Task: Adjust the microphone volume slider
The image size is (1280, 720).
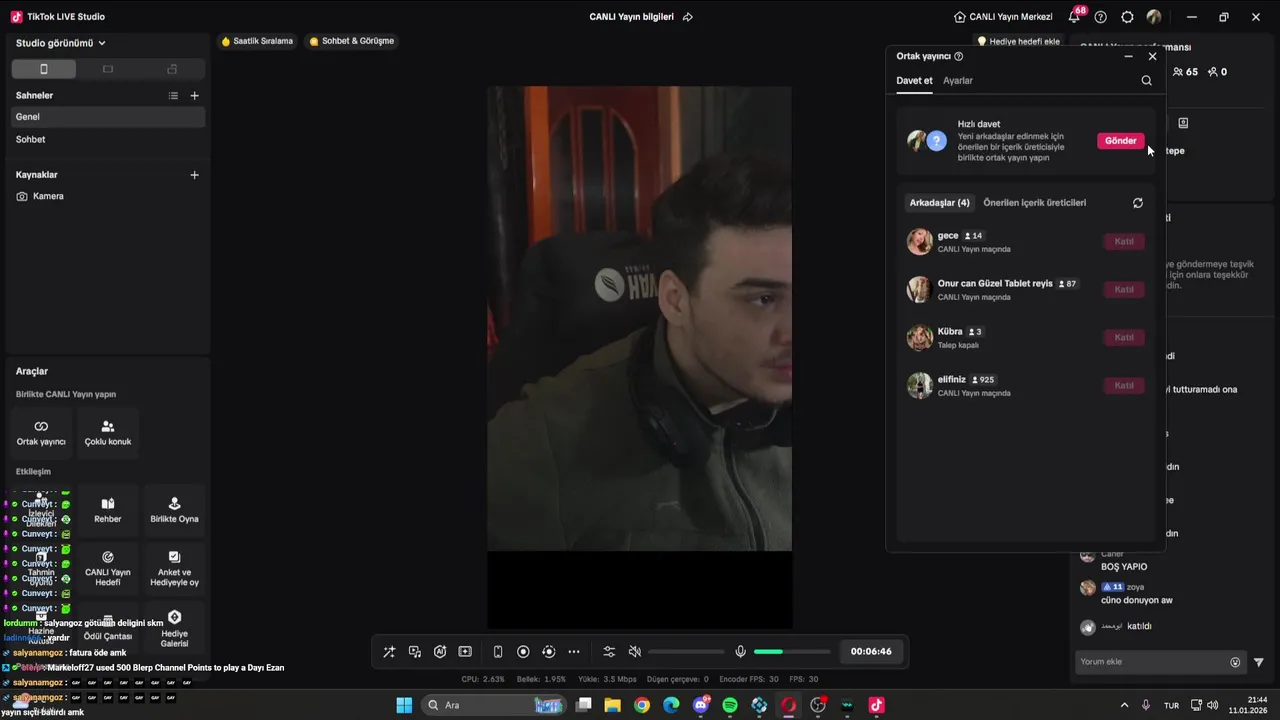Action: (792, 652)
